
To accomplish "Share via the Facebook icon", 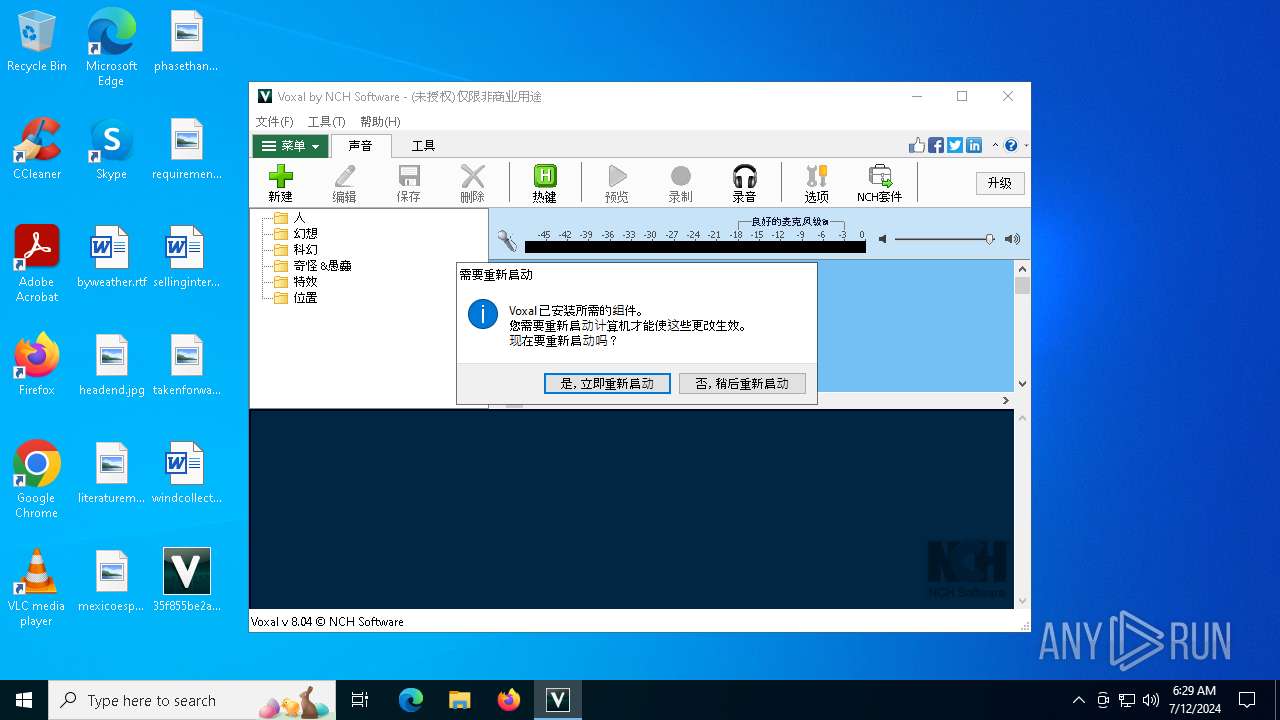I will pyautogui.click(x=936, y=145).
